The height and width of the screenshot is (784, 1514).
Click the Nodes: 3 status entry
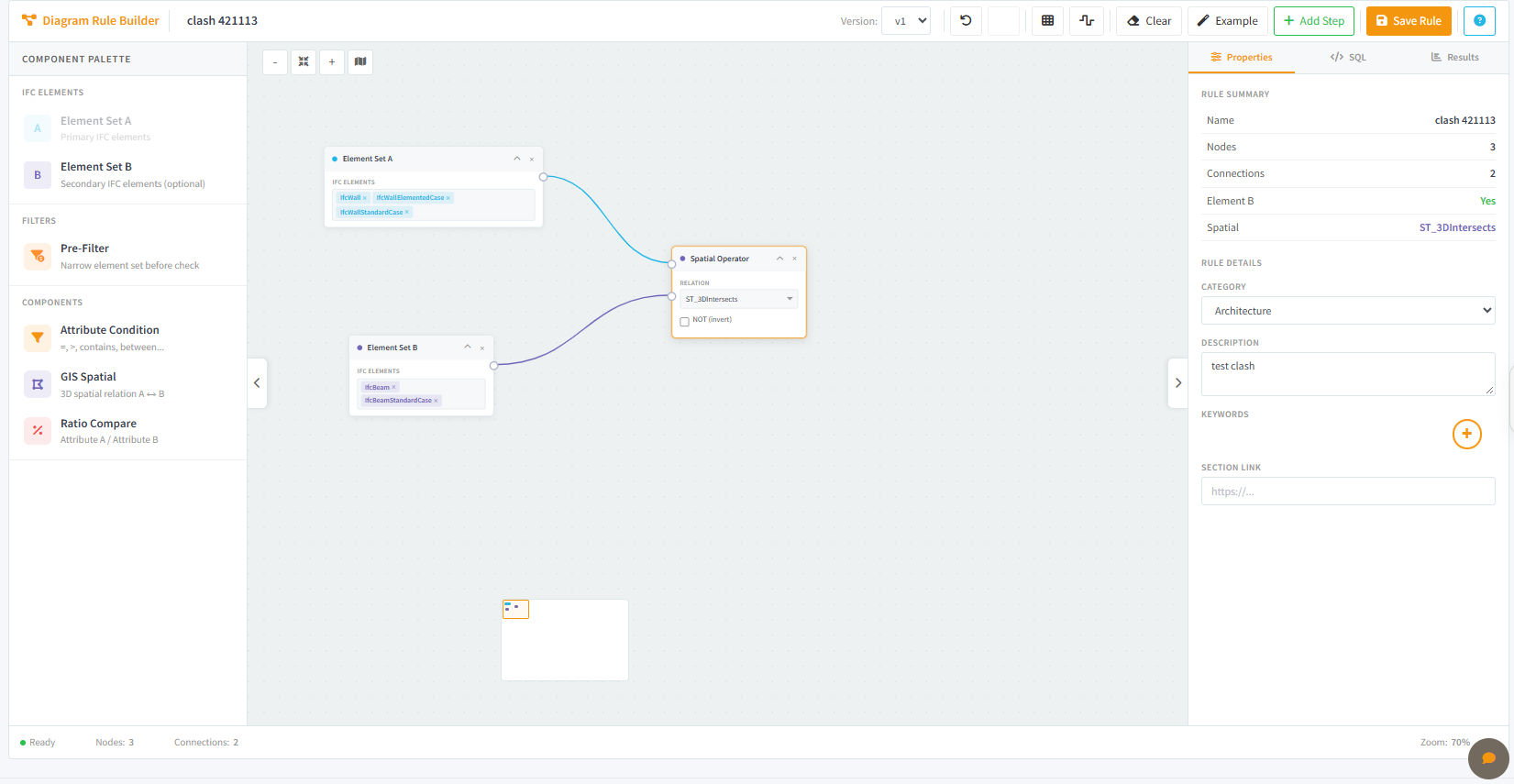tap(115, 743)
